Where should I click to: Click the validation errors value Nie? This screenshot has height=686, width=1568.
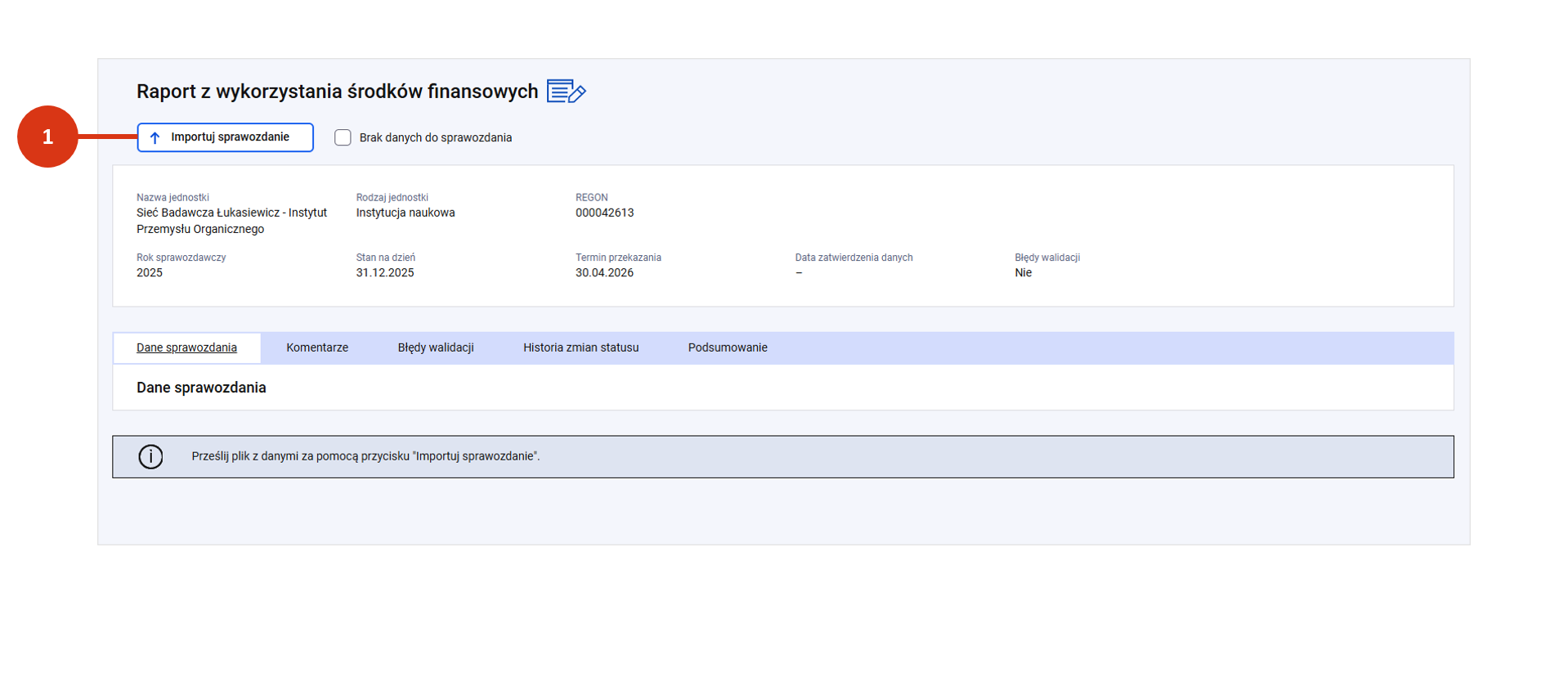pyautogui.click(x=1023, y=273)
